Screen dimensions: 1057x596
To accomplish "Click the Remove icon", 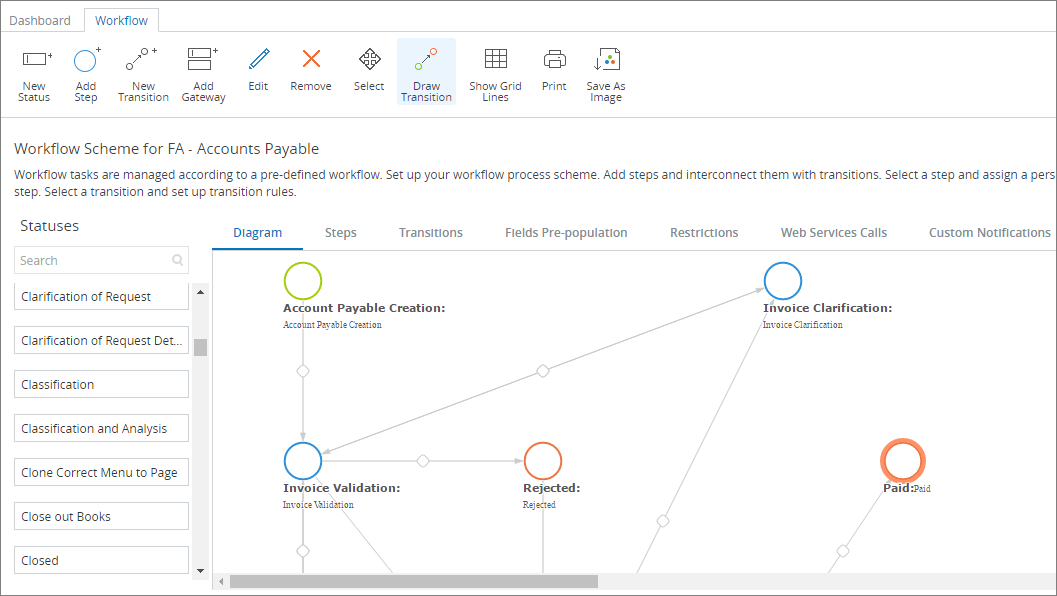I will click(310, 70).
